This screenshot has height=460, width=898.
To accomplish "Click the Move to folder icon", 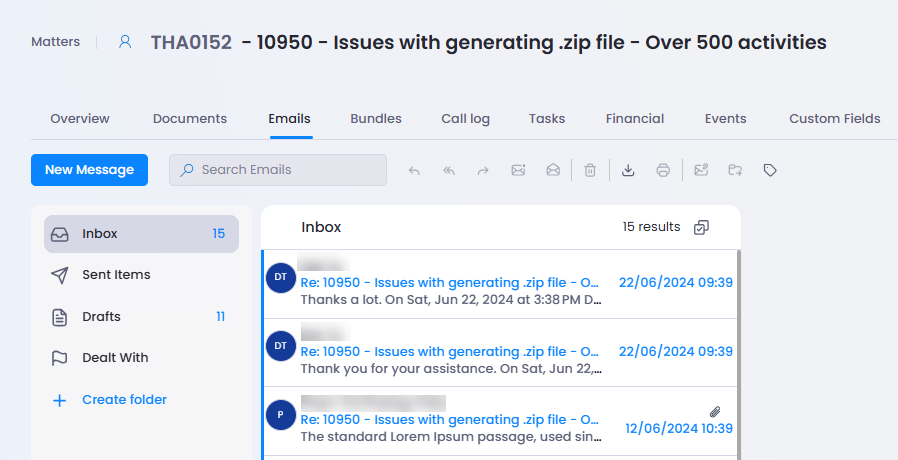I will pos(735,170).
